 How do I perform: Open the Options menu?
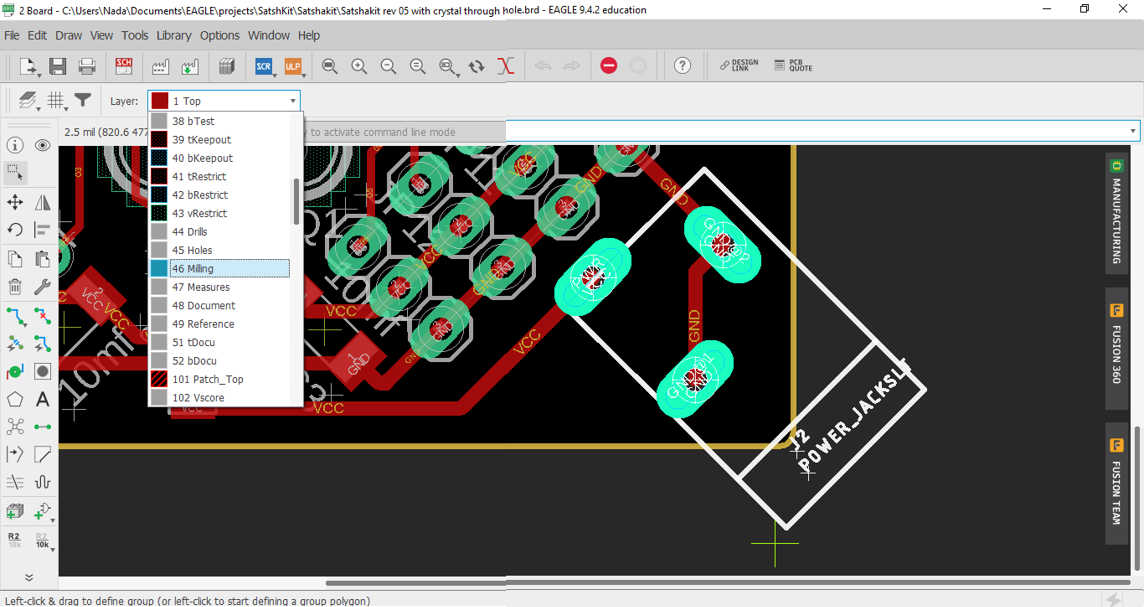coord(220,35)
